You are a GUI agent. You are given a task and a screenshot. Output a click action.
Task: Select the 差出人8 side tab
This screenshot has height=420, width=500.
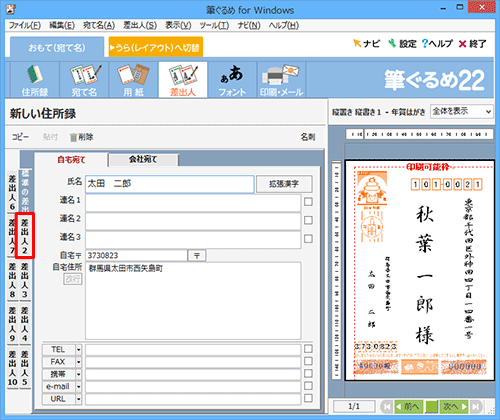pyautogui.click(x=12, y=280)
